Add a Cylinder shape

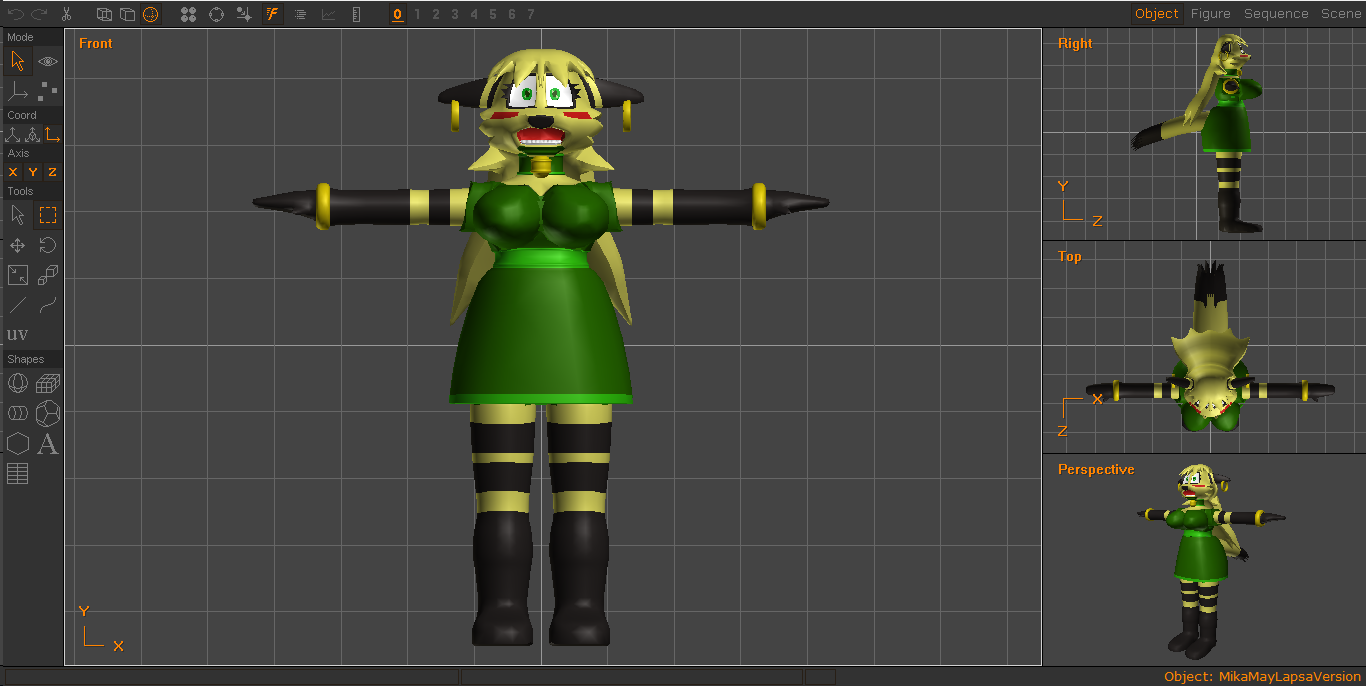tap(18, 413)
